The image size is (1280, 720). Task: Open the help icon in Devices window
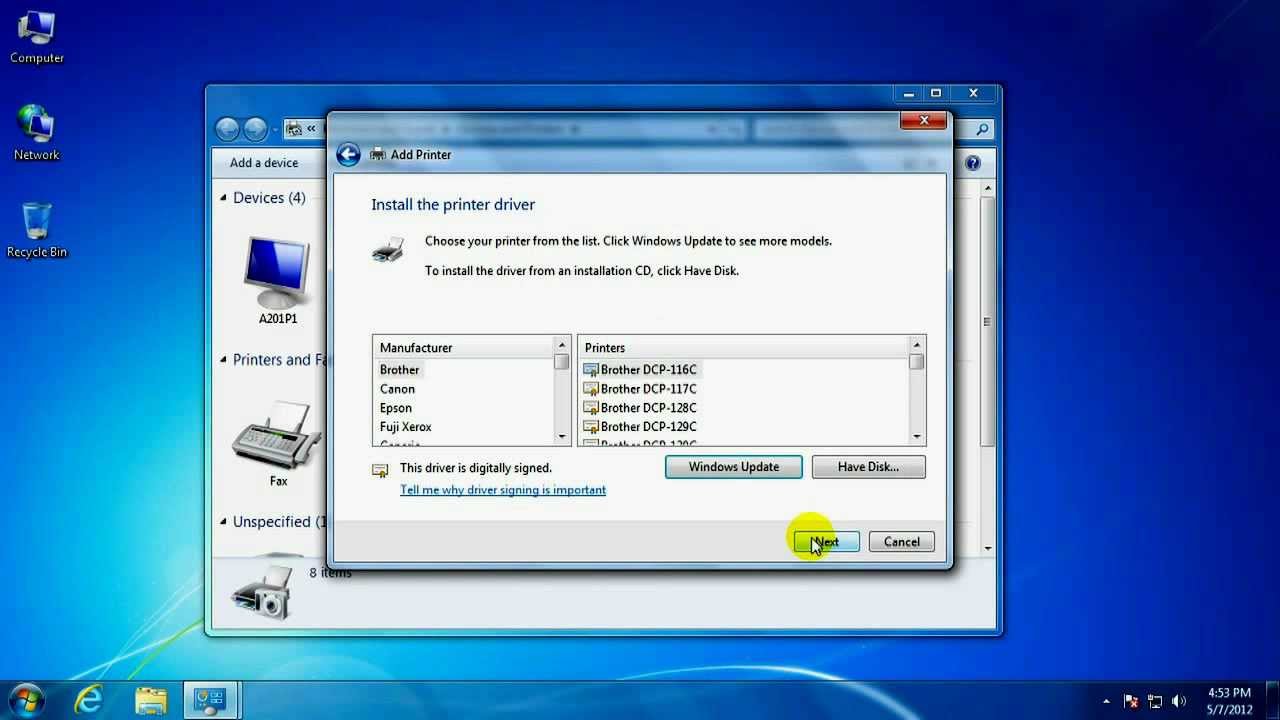(x=973, y=163)
